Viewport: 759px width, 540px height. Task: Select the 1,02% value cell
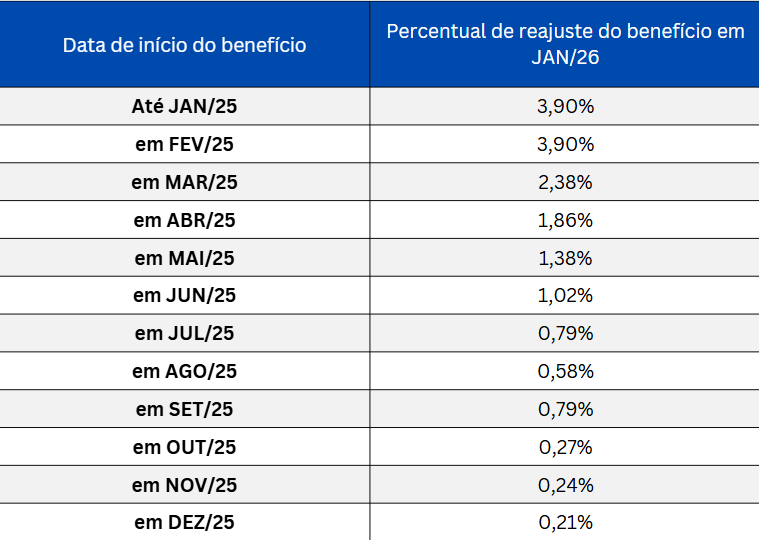(565, 296)
